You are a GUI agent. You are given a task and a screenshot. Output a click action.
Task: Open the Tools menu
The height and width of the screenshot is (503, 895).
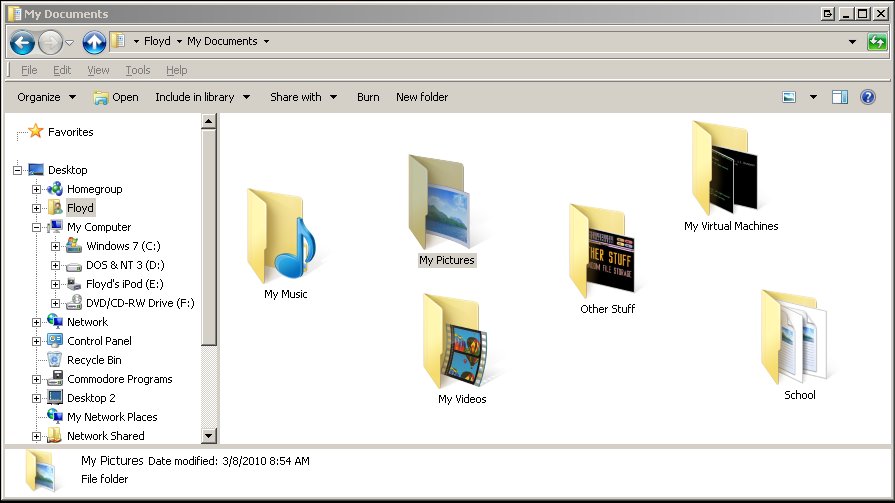(x=138, y=70)
